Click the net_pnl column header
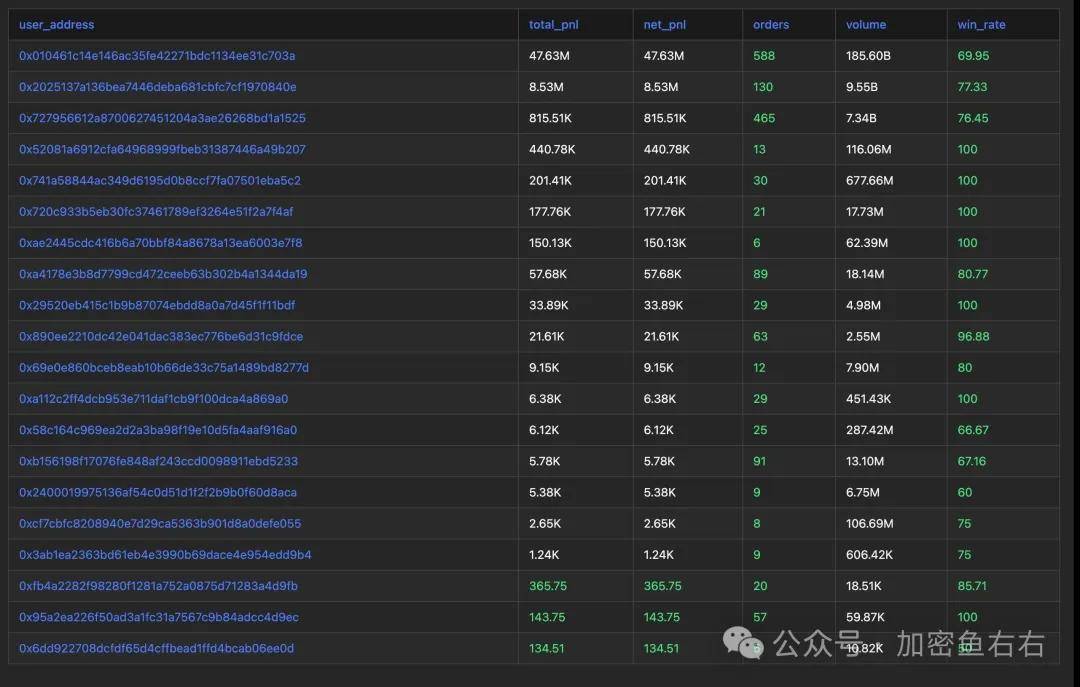 point(664,25)
